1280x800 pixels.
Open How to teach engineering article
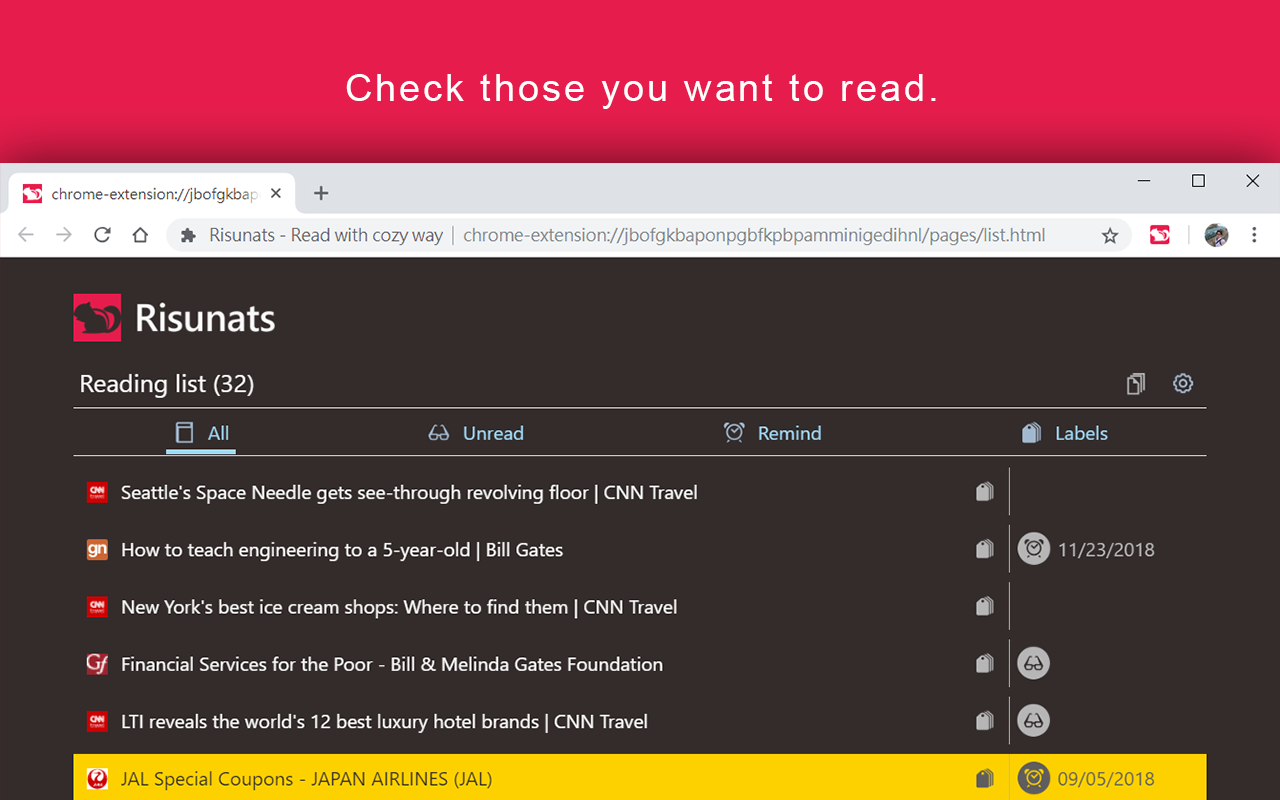click(x=342, y=549)
